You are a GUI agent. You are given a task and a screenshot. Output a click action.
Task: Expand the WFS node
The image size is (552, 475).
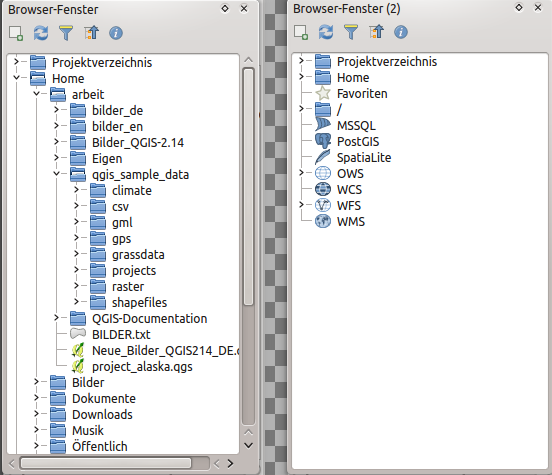[x=301, y=205]
